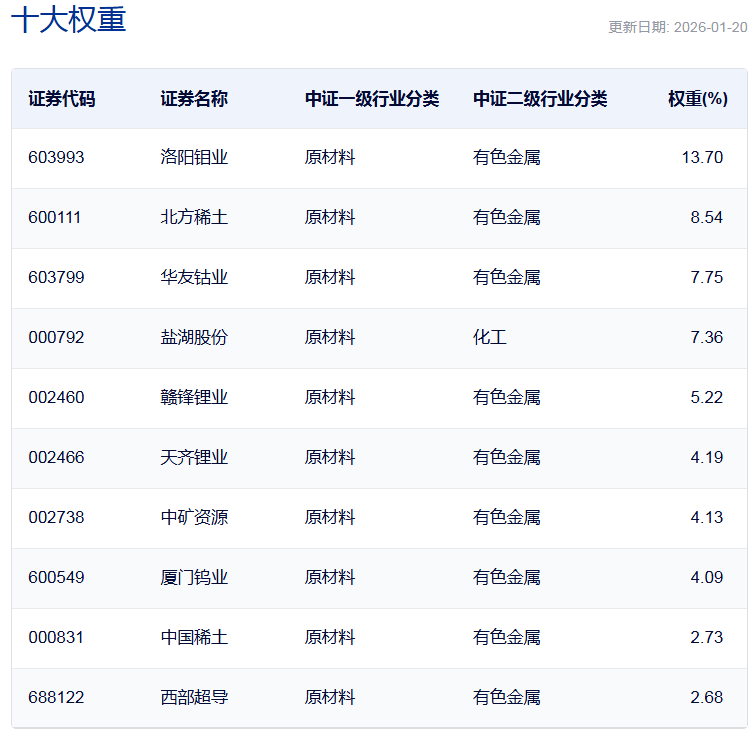The image size is (755, 737).
Task: Click 有色金属 in the 北方稀土 row
Action: coord(507,218)
